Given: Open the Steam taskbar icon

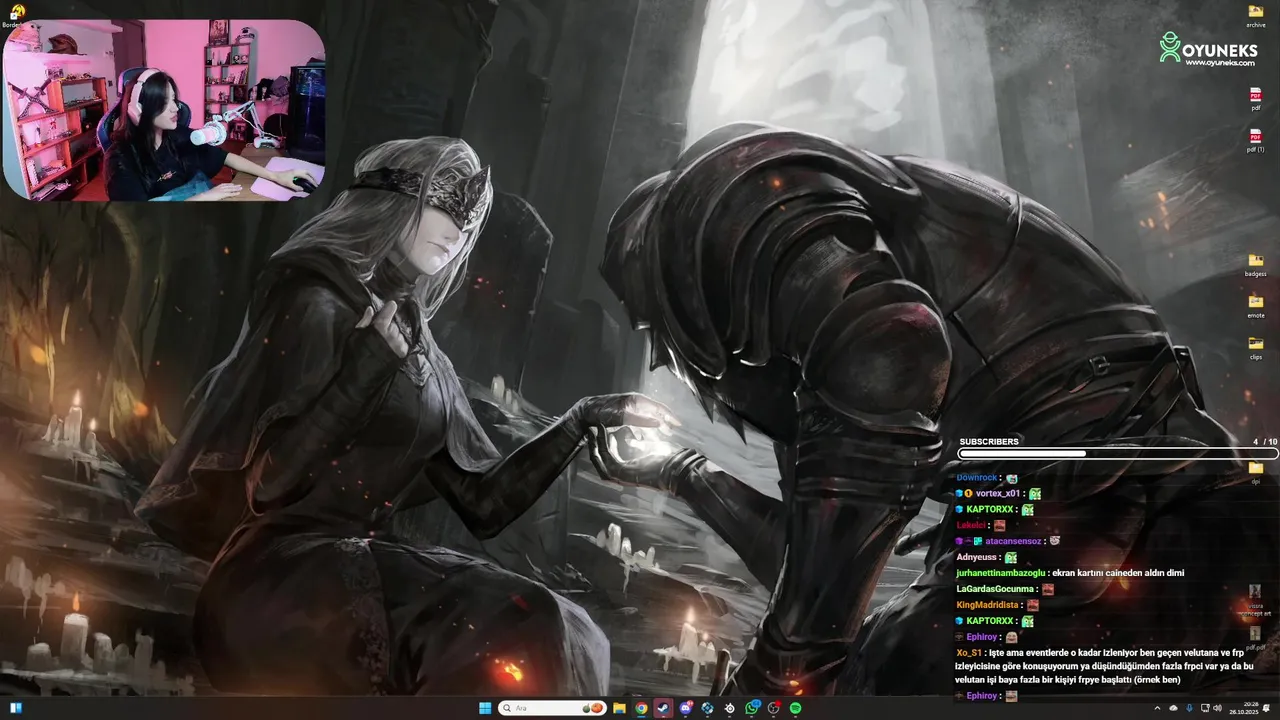Looking at the screenshot, I should pyautogui.click(x=663, y=708).
